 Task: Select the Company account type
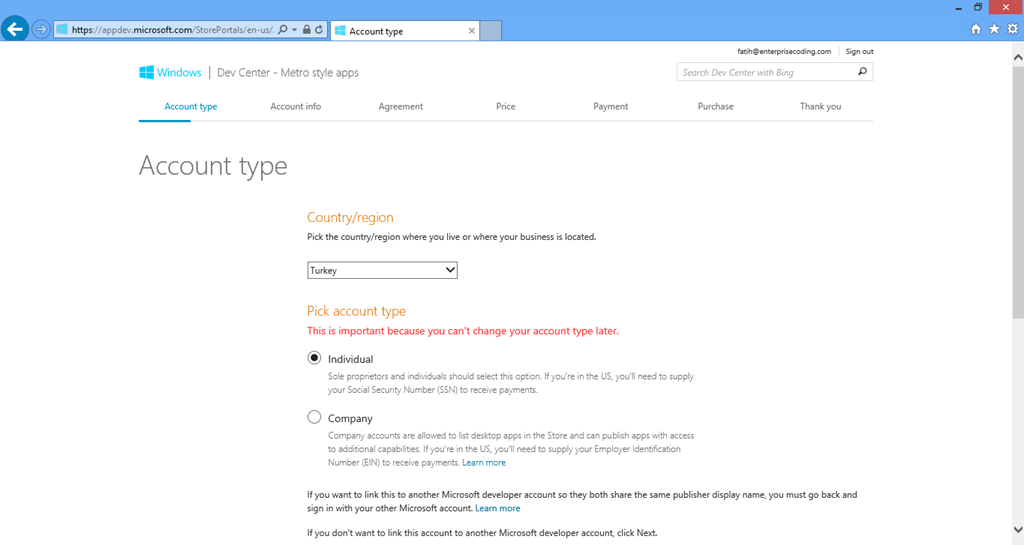pos(314,417)
